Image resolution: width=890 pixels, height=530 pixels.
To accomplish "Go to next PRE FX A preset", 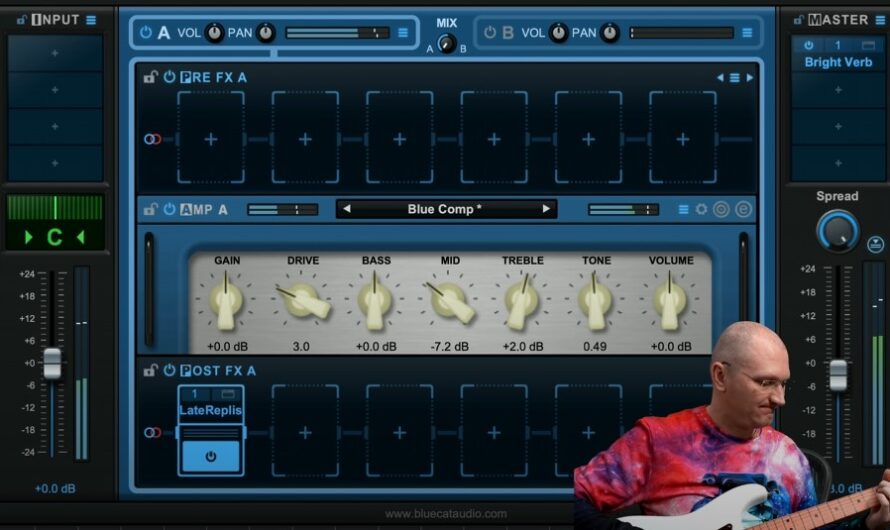I will (749, 77).
